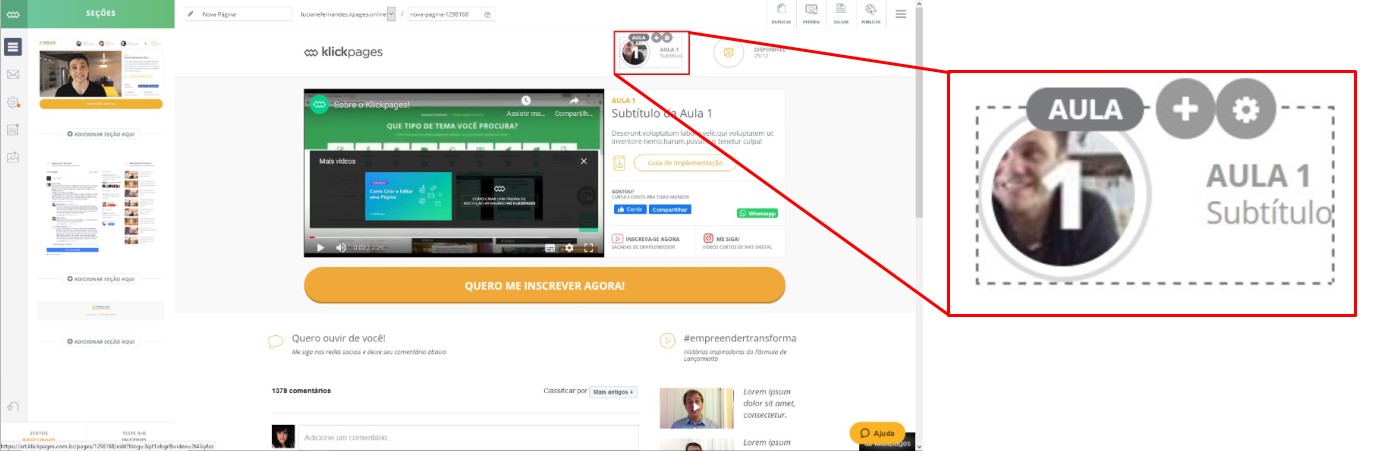The height and width of the screenshot is (451, 1382).
Task: Click the Klickpages logo at top left
Action: pyautogui.click(x=13, y=14)
